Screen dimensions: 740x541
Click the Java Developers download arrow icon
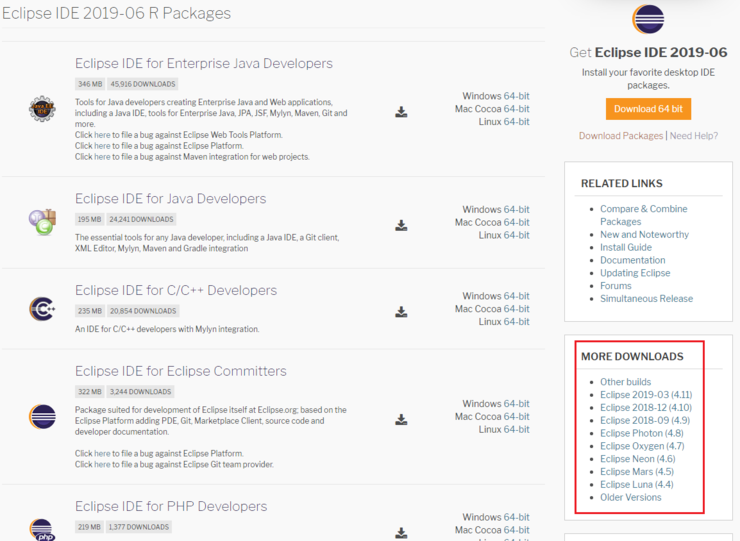click(401, 226)
